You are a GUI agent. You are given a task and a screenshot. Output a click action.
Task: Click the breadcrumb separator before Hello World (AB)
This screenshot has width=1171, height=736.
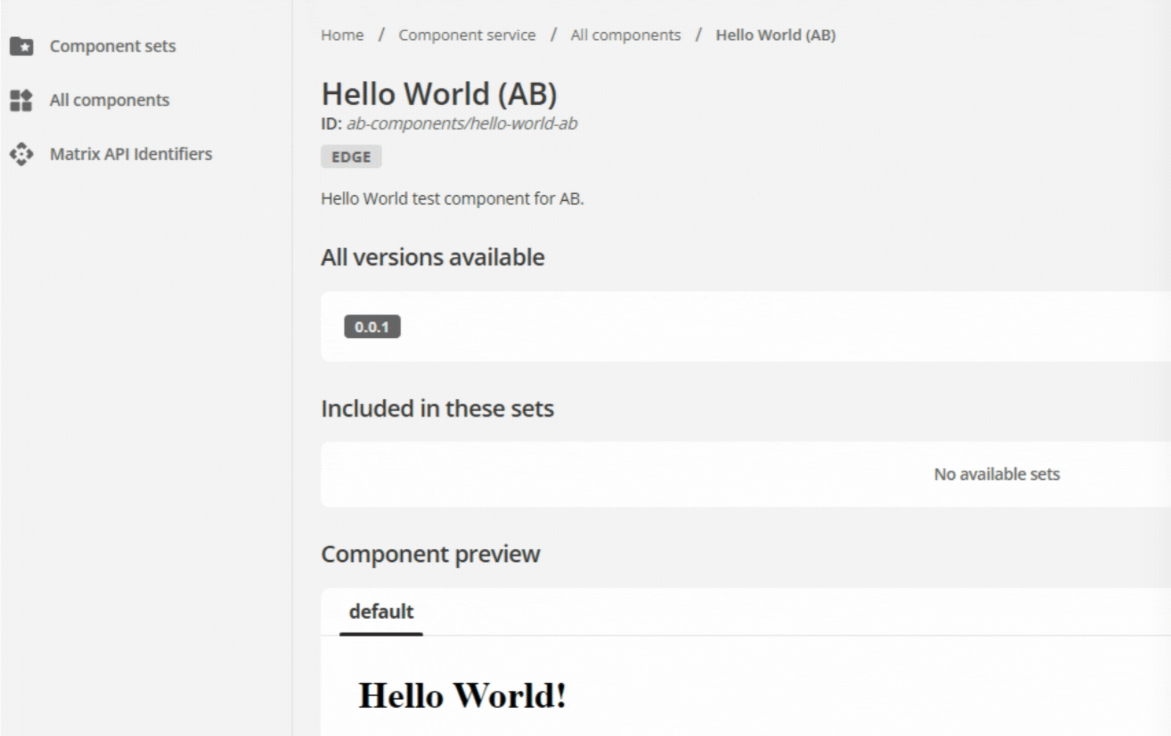click(697, 34)
